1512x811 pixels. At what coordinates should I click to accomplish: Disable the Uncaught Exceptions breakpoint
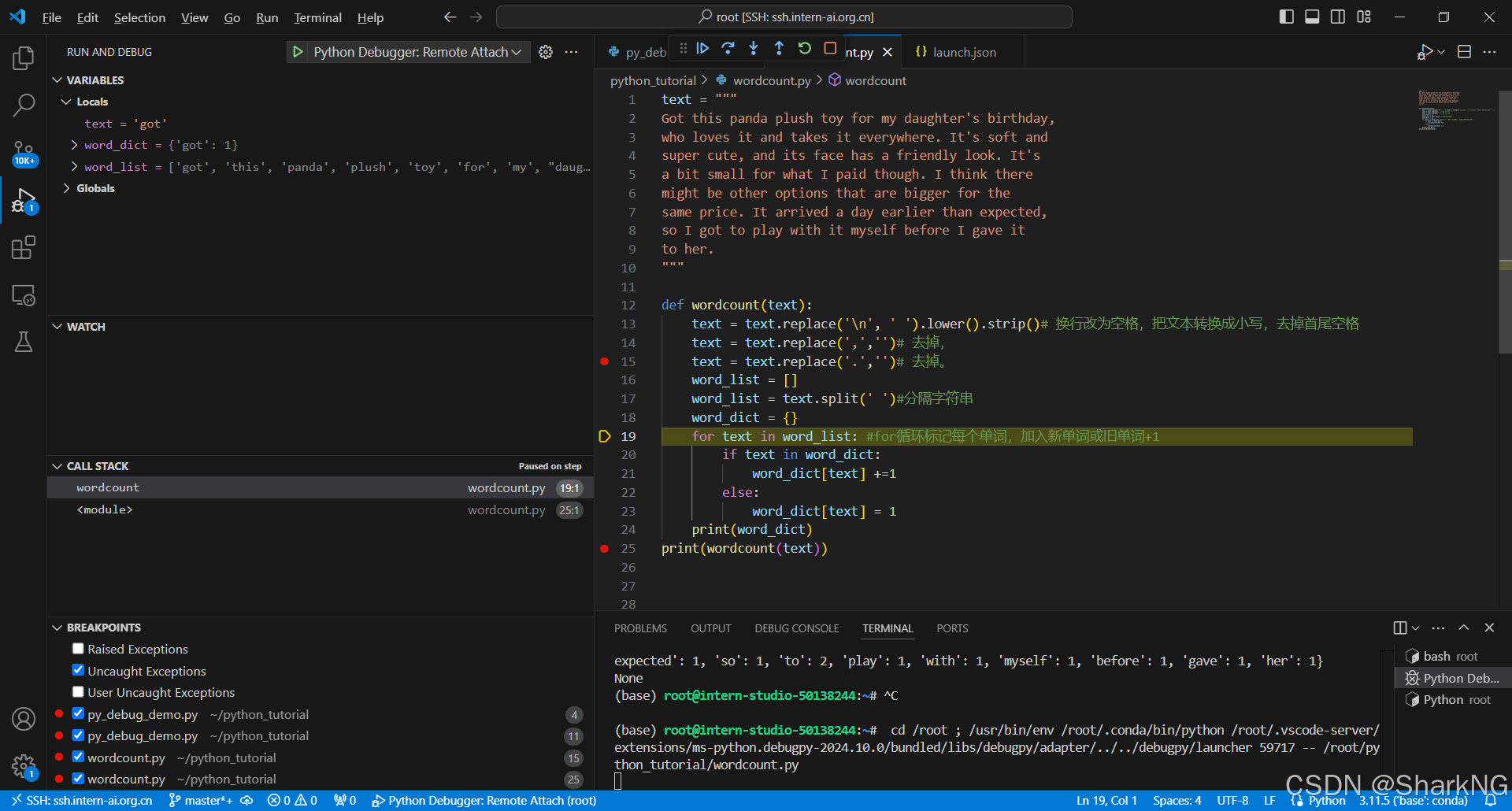[78, 670]
